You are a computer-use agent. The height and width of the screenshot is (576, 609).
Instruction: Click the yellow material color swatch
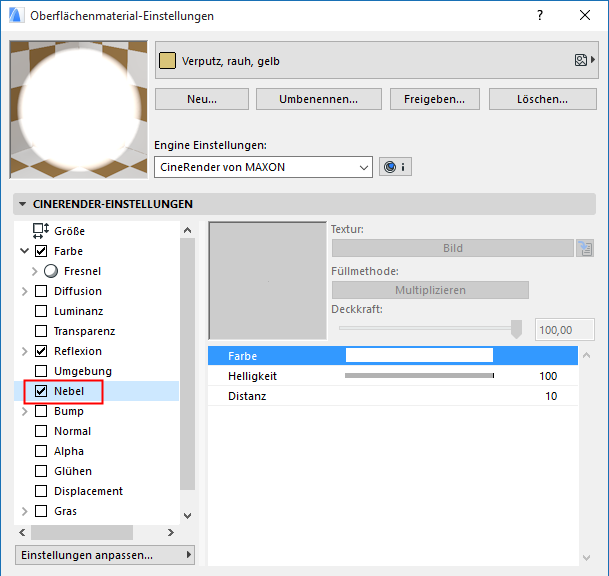pos(167,61)
